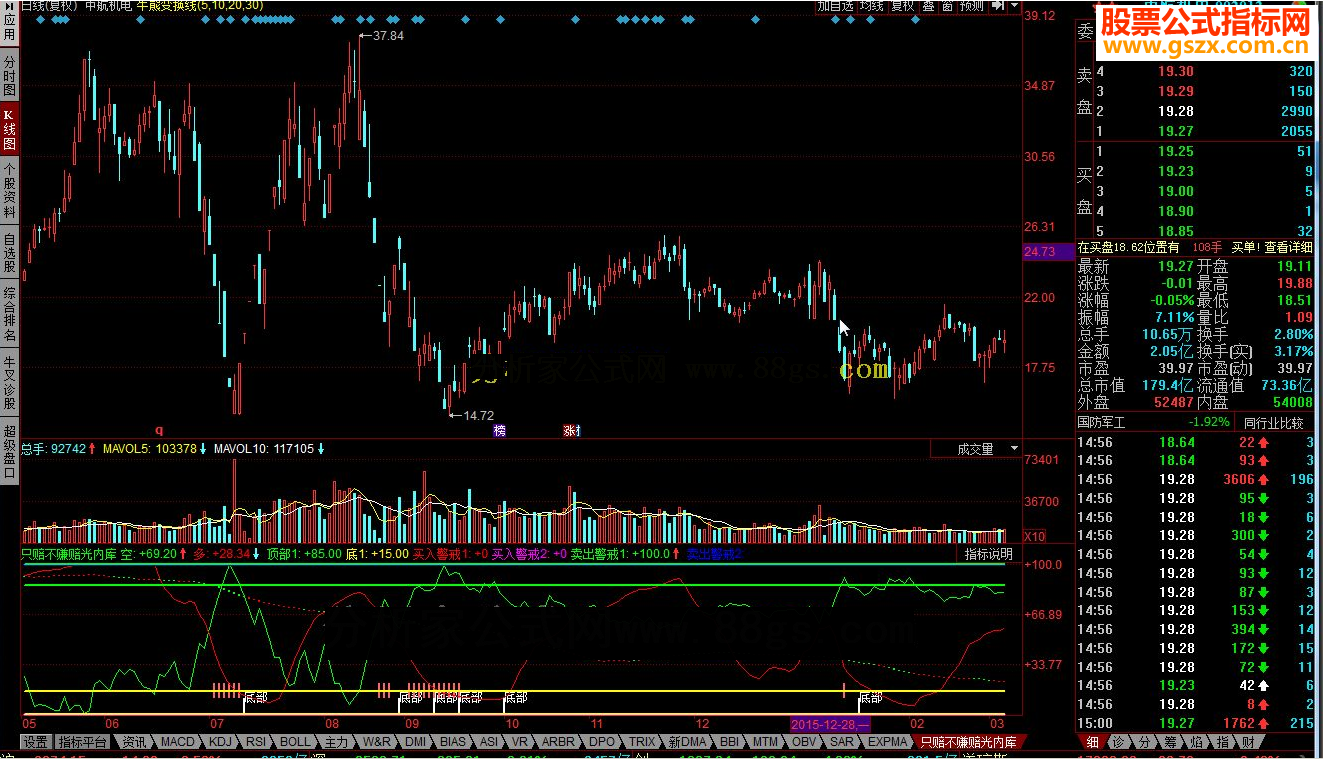1323x759 pixels.
Task: Select the 分 tab in quote panel
Action: pyautogui.click(x=1144, y=742)
